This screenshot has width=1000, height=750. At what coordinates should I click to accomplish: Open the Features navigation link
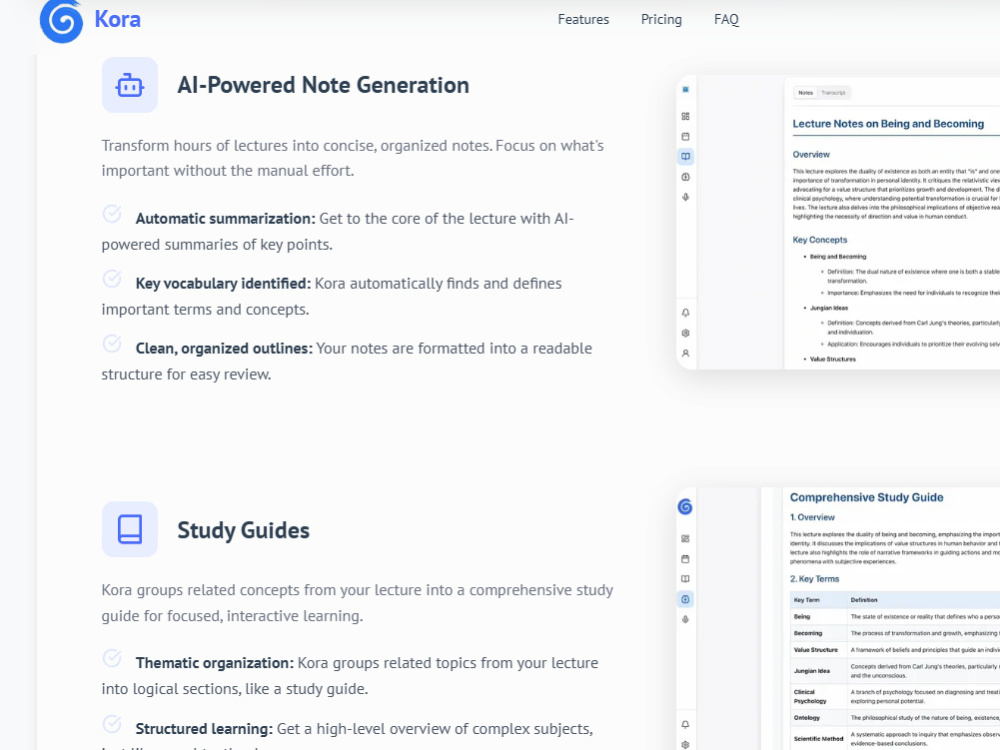pyautogui.click(x=583, y=20)
